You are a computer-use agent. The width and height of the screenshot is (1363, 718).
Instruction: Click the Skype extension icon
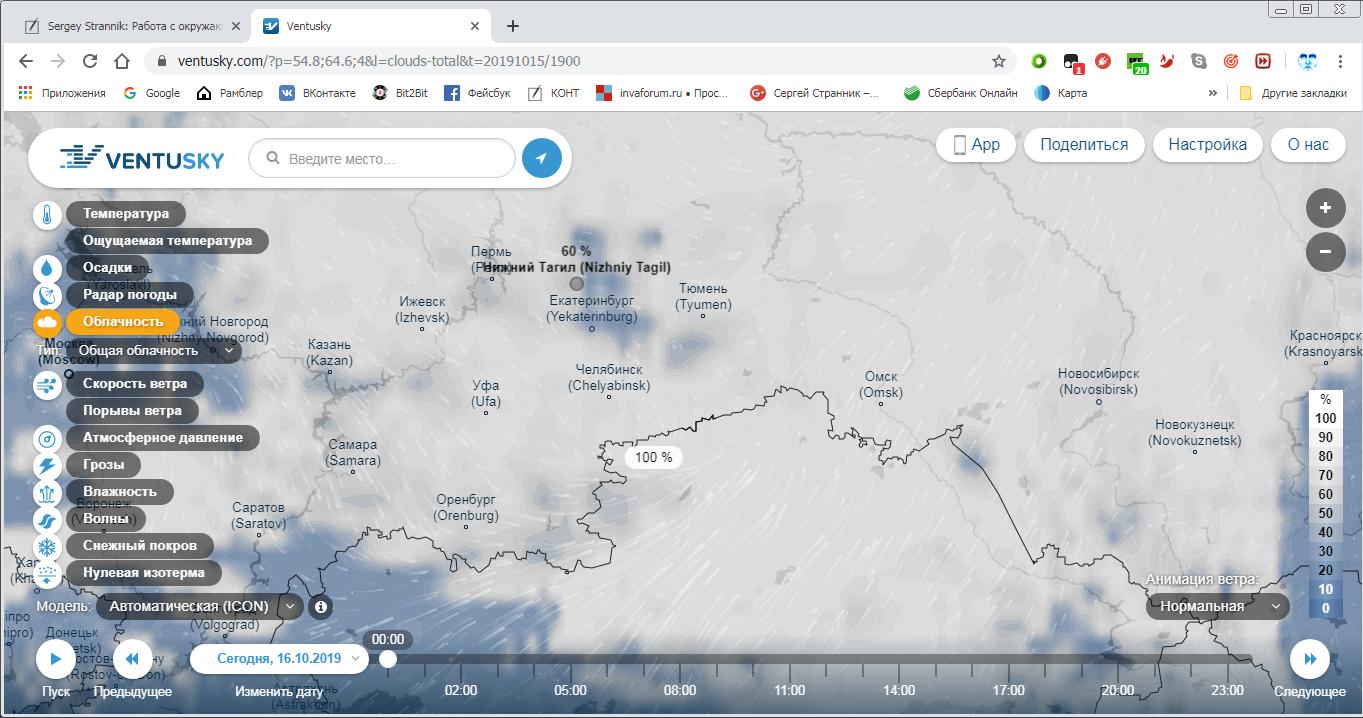click(x=1199, y=61)
